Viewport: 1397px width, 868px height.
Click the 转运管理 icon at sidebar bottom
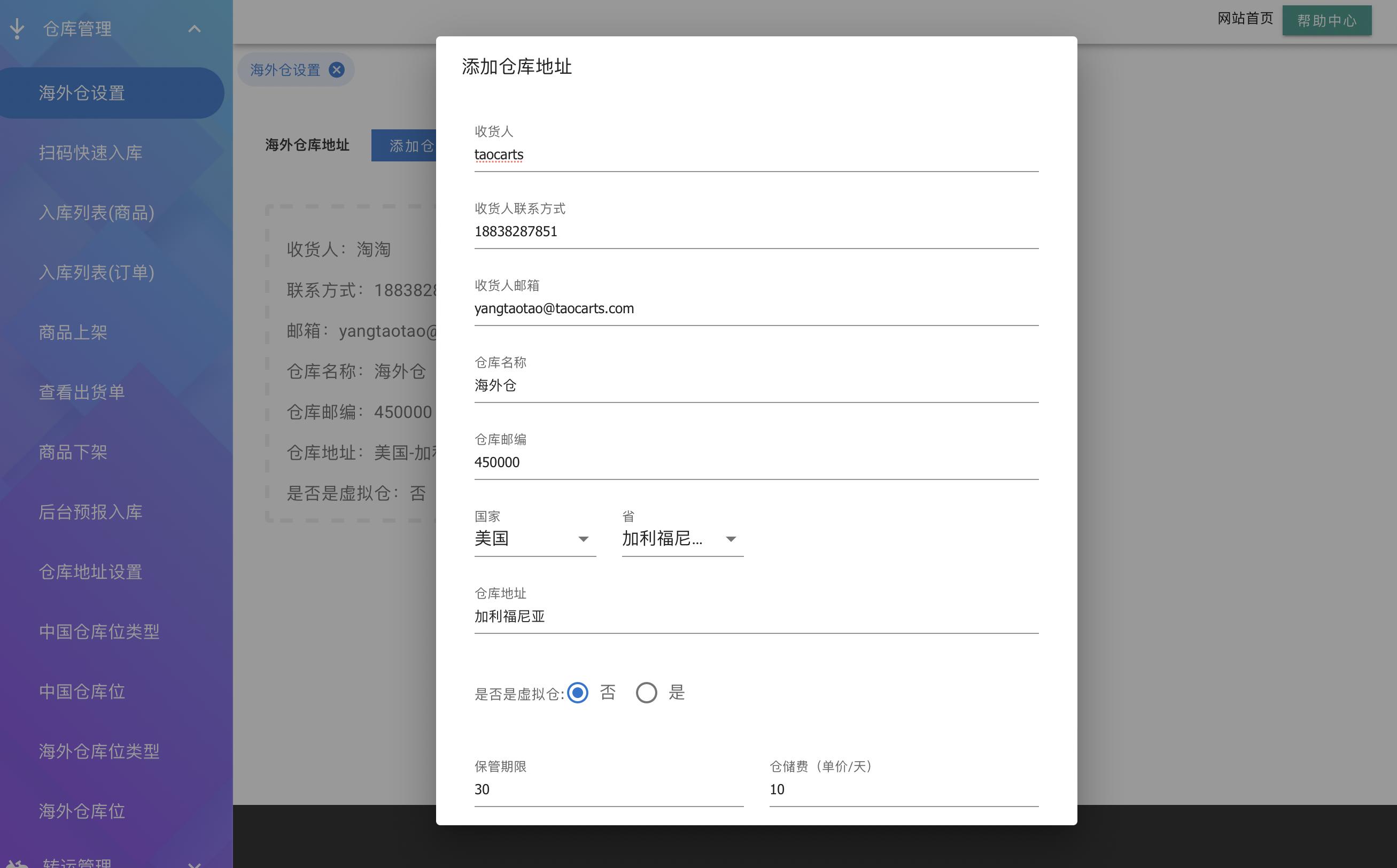pyautogui.click(x=17, y=863)
